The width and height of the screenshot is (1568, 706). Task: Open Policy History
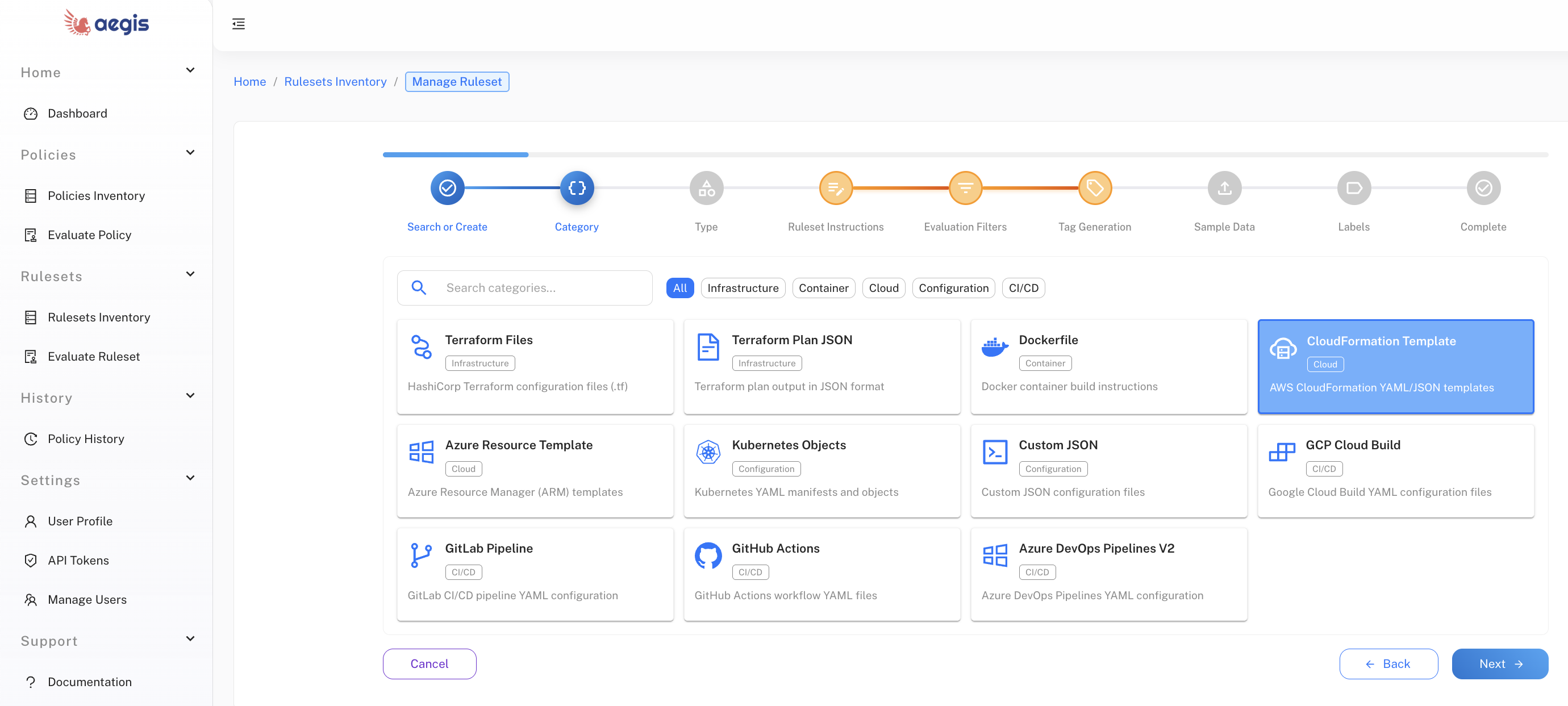coord(86,439)
